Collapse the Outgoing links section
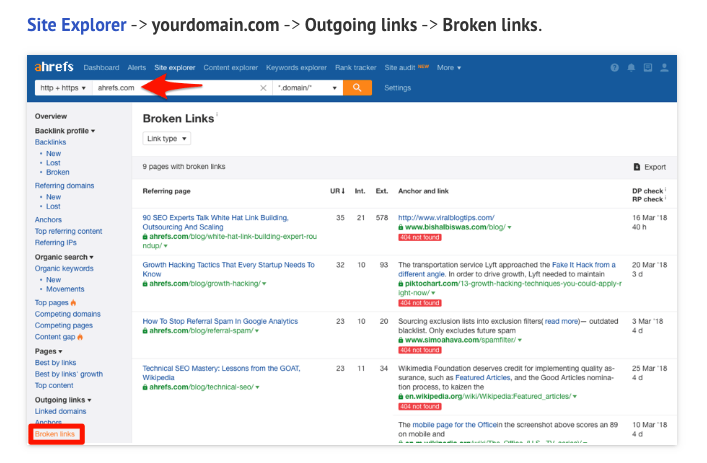 point(63,400)
